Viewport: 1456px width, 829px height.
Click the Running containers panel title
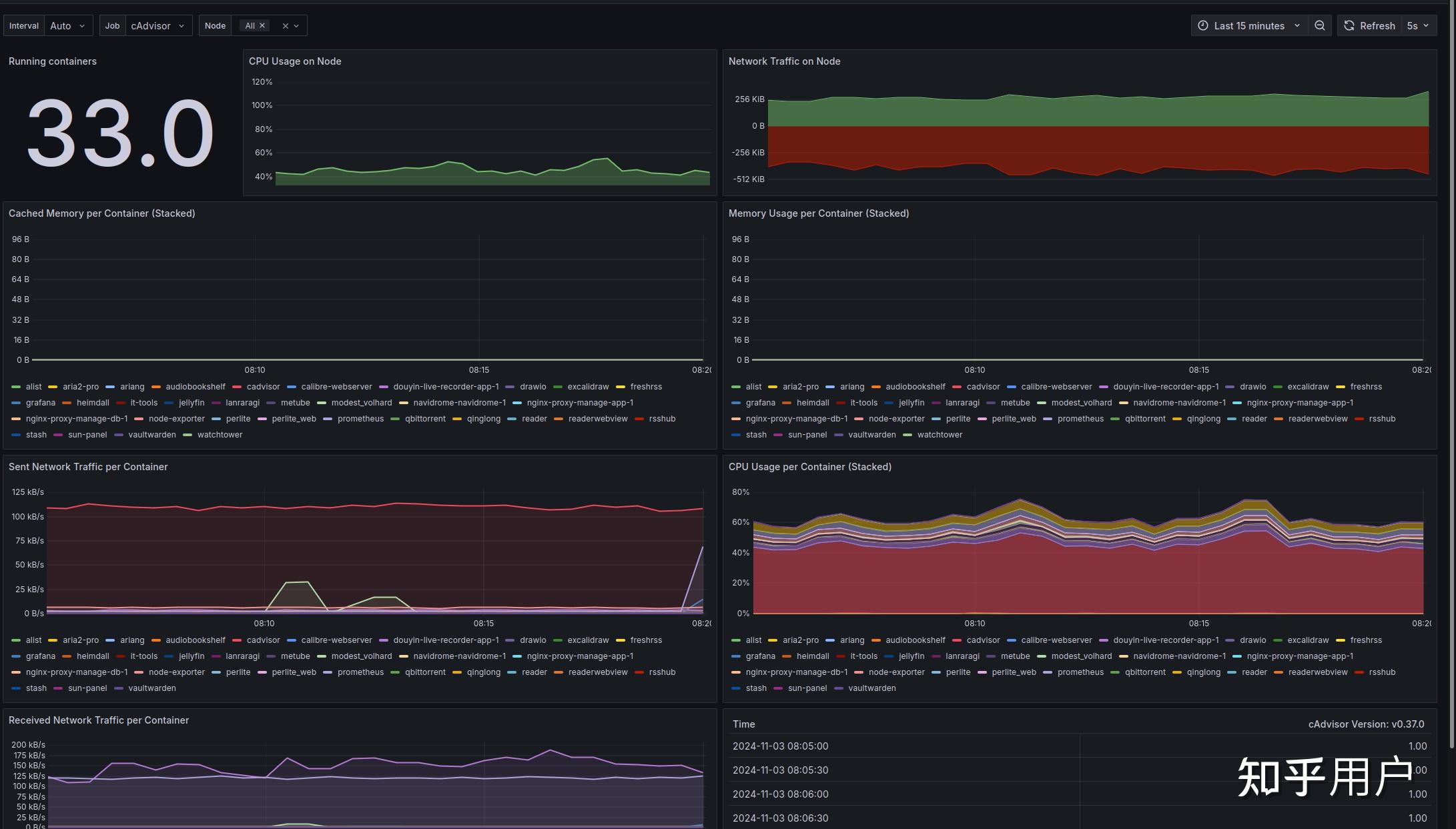point(52,61)
